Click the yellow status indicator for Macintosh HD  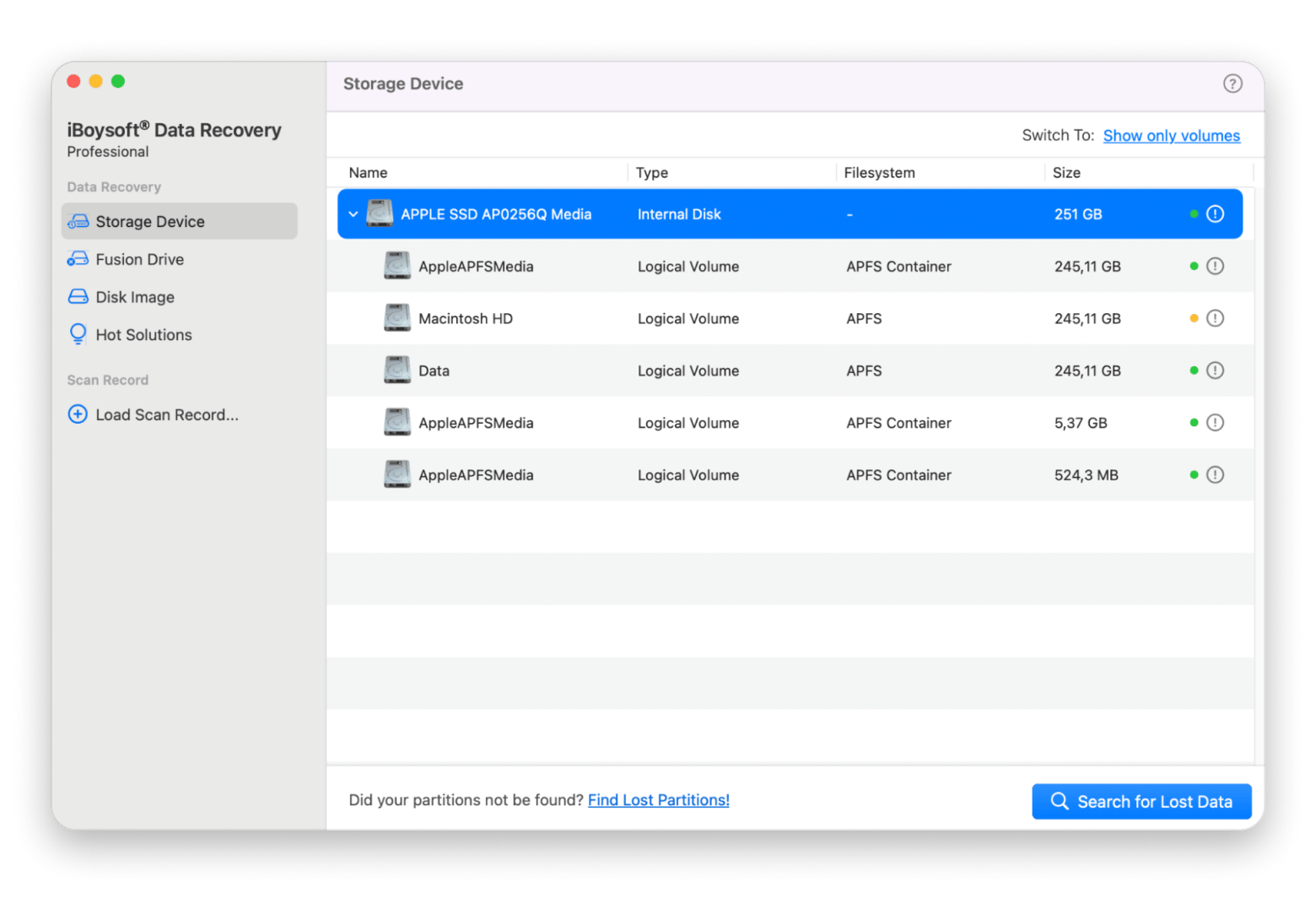tap(1194, 318)
